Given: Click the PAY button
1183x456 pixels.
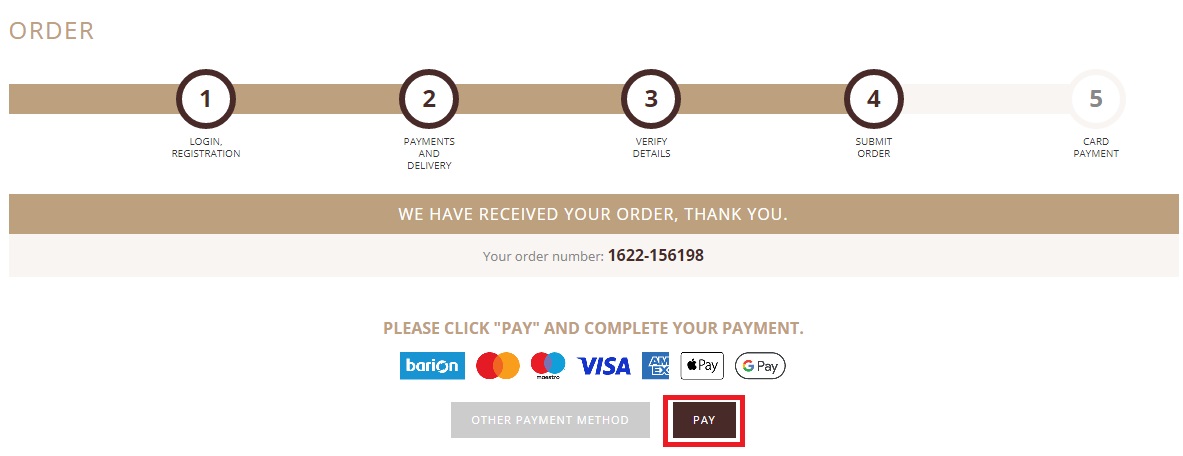Looking at the screenshot, I should click(x=704, y=420).
